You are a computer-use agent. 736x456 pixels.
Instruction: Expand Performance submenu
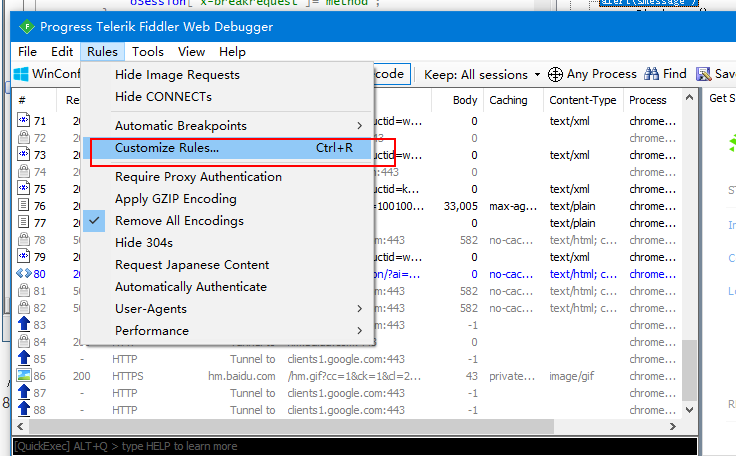pos(228,331)
